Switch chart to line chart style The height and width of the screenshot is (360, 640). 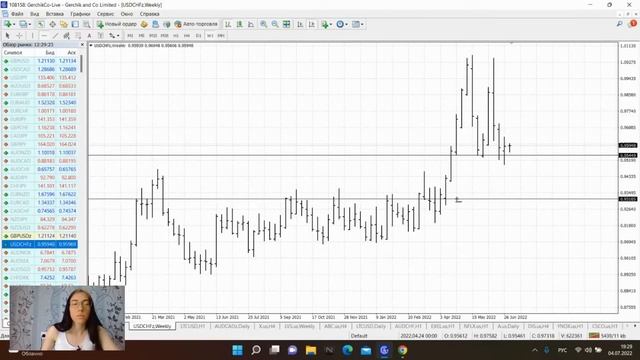point(251,24)
